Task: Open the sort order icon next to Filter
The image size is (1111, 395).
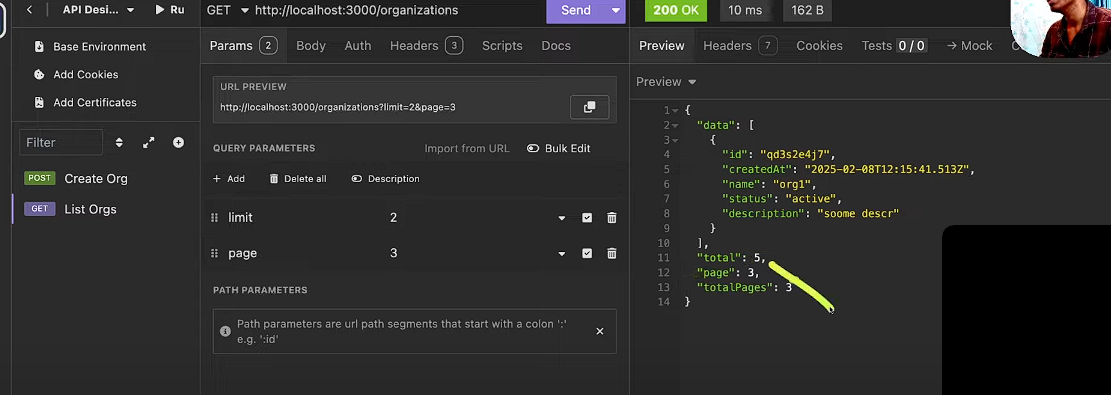Action: [119, 143]
